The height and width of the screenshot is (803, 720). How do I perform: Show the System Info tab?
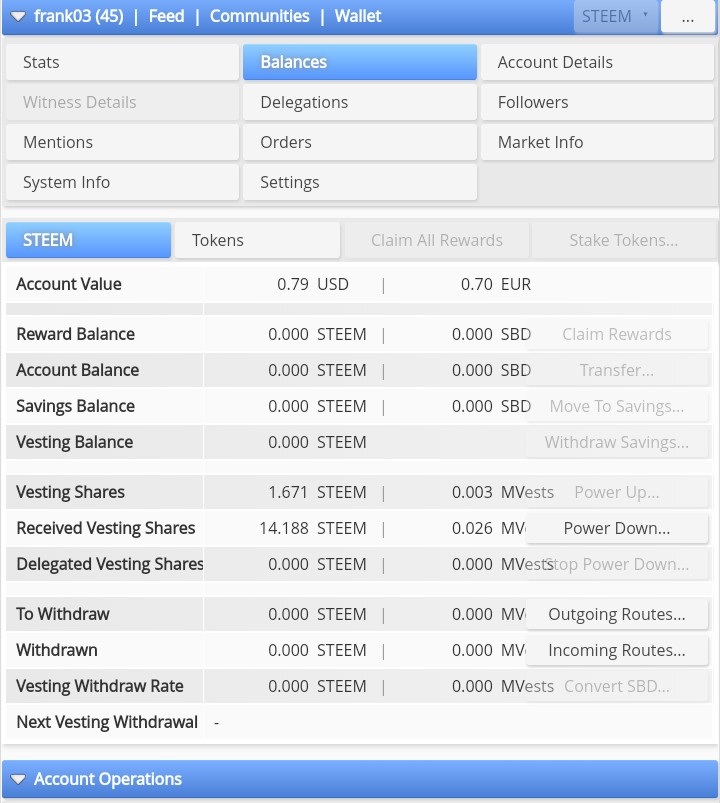122,182
